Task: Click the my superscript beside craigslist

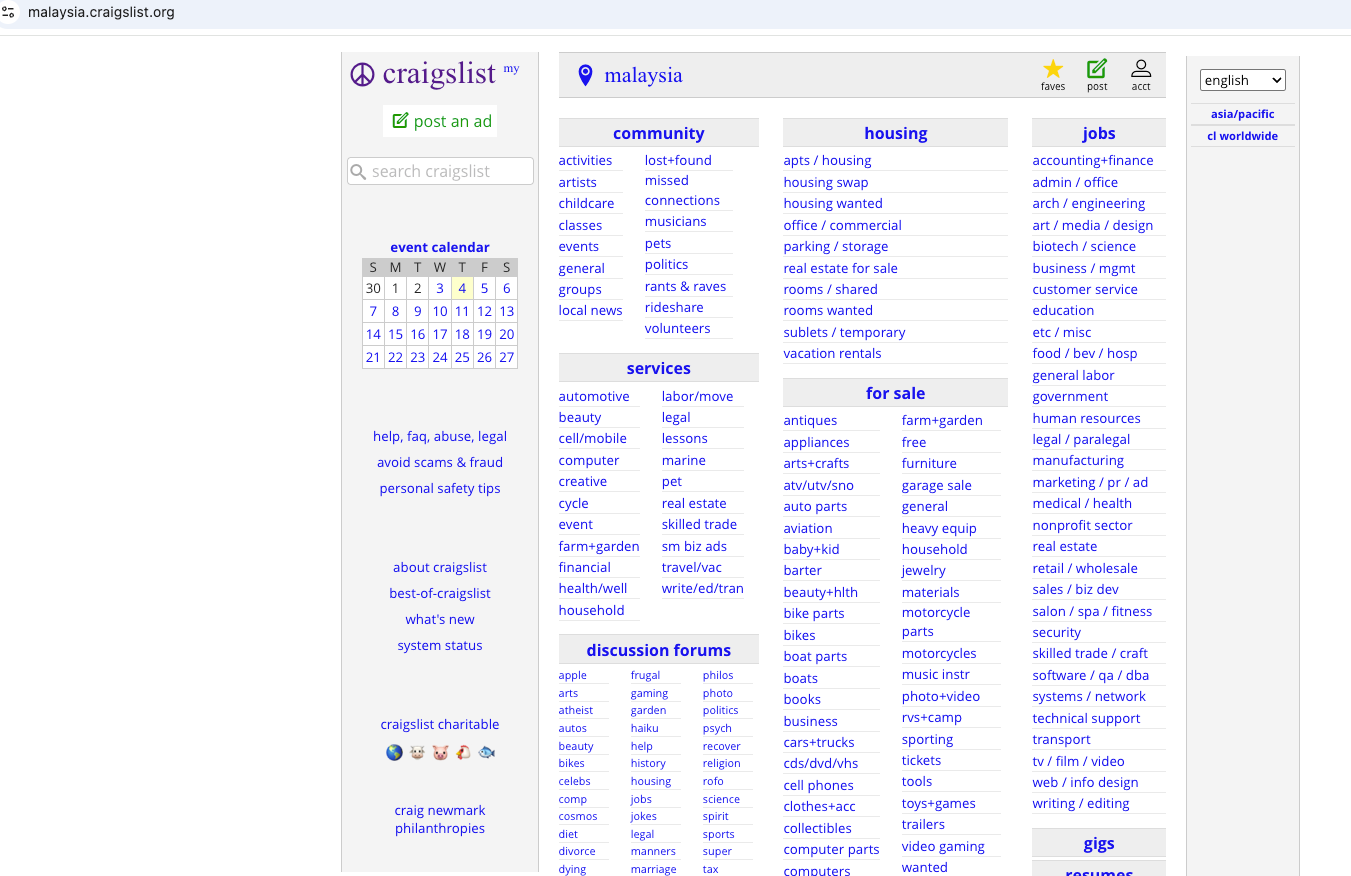Action: click(511, 68)
